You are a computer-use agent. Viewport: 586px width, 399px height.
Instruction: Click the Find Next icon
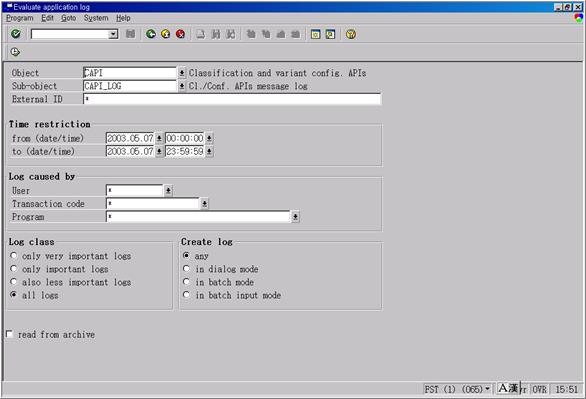[x=231, y=34]
